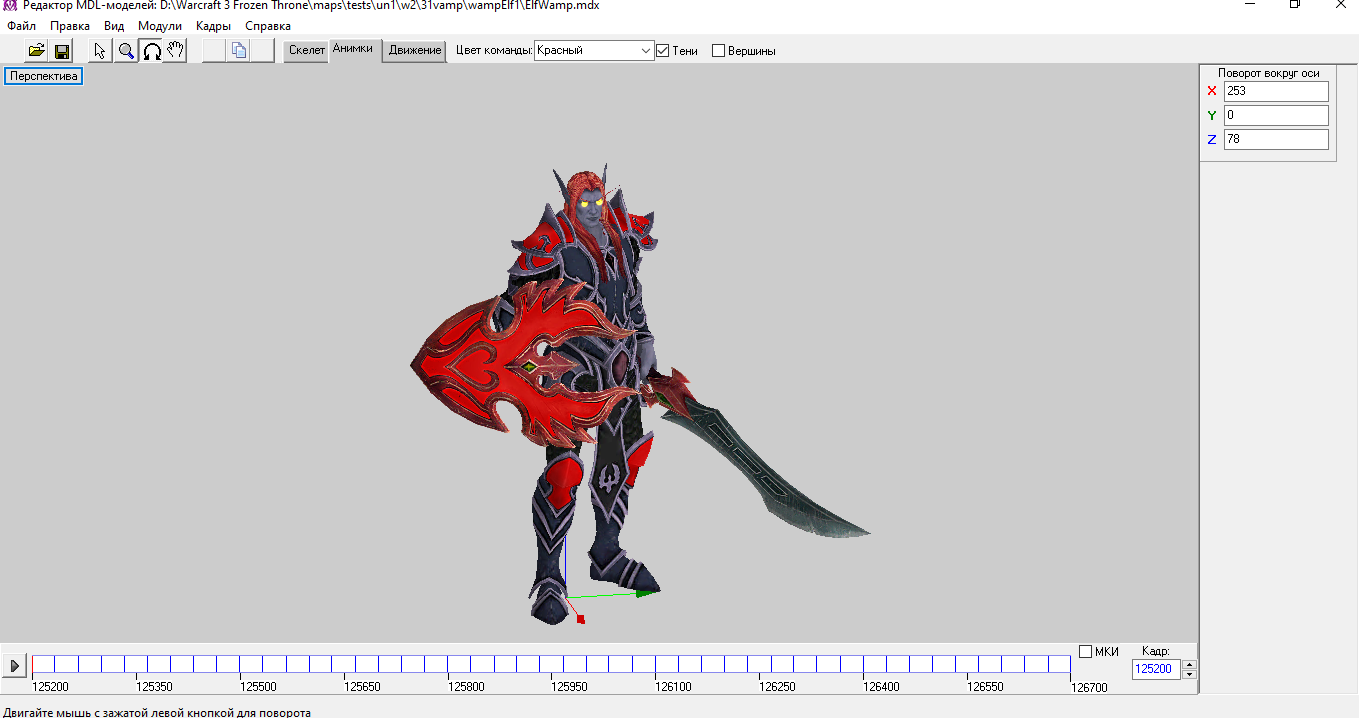Open the Справка menu

(268, 26)
